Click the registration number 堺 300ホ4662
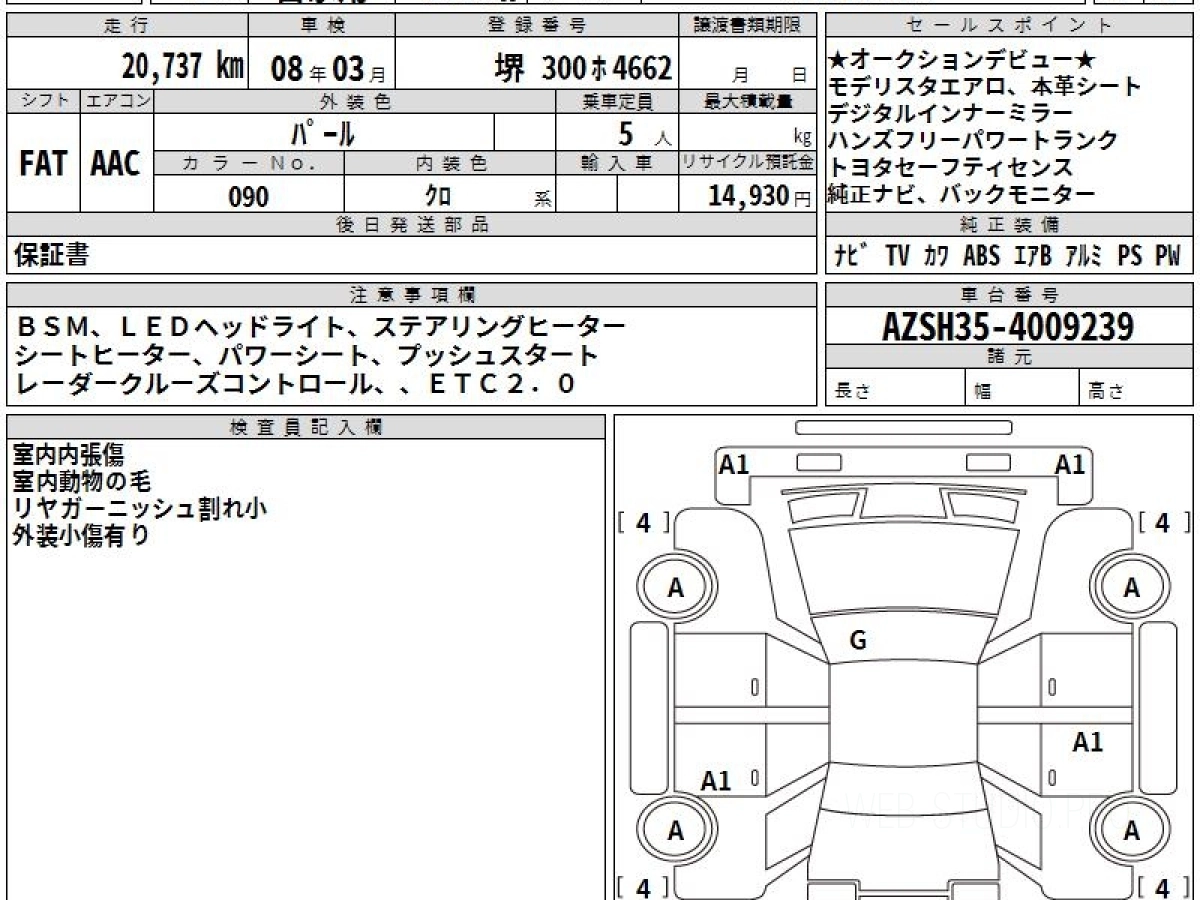The image size is (1200, 900). pos(583,69)
